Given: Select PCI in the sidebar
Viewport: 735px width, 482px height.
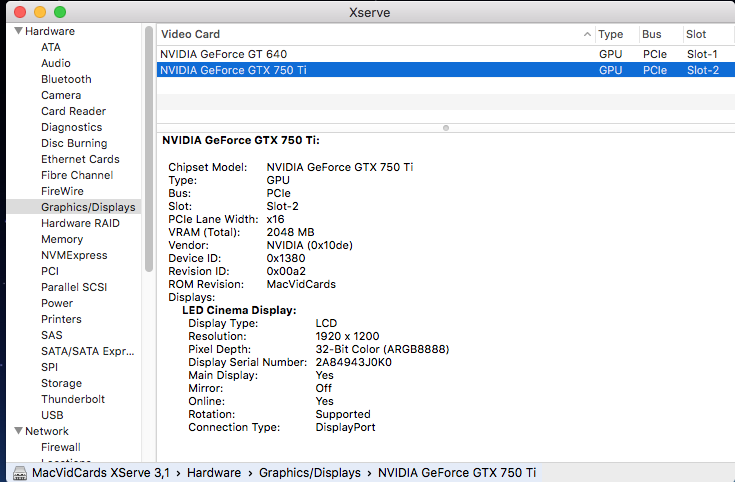Looking at the screenshot, I should [x=50, y=271].
